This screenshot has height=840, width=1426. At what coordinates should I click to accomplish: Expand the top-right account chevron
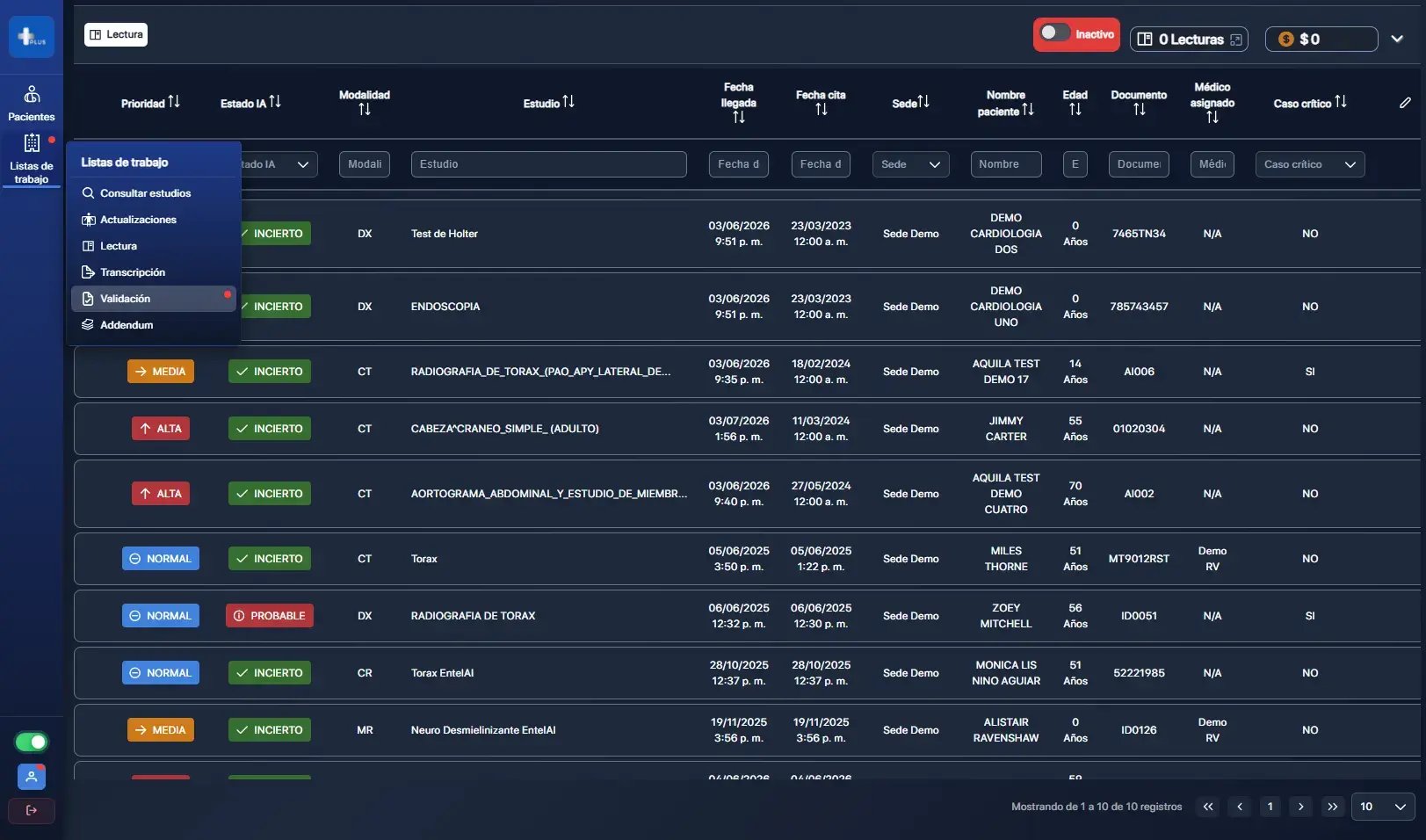[1397, 39]
